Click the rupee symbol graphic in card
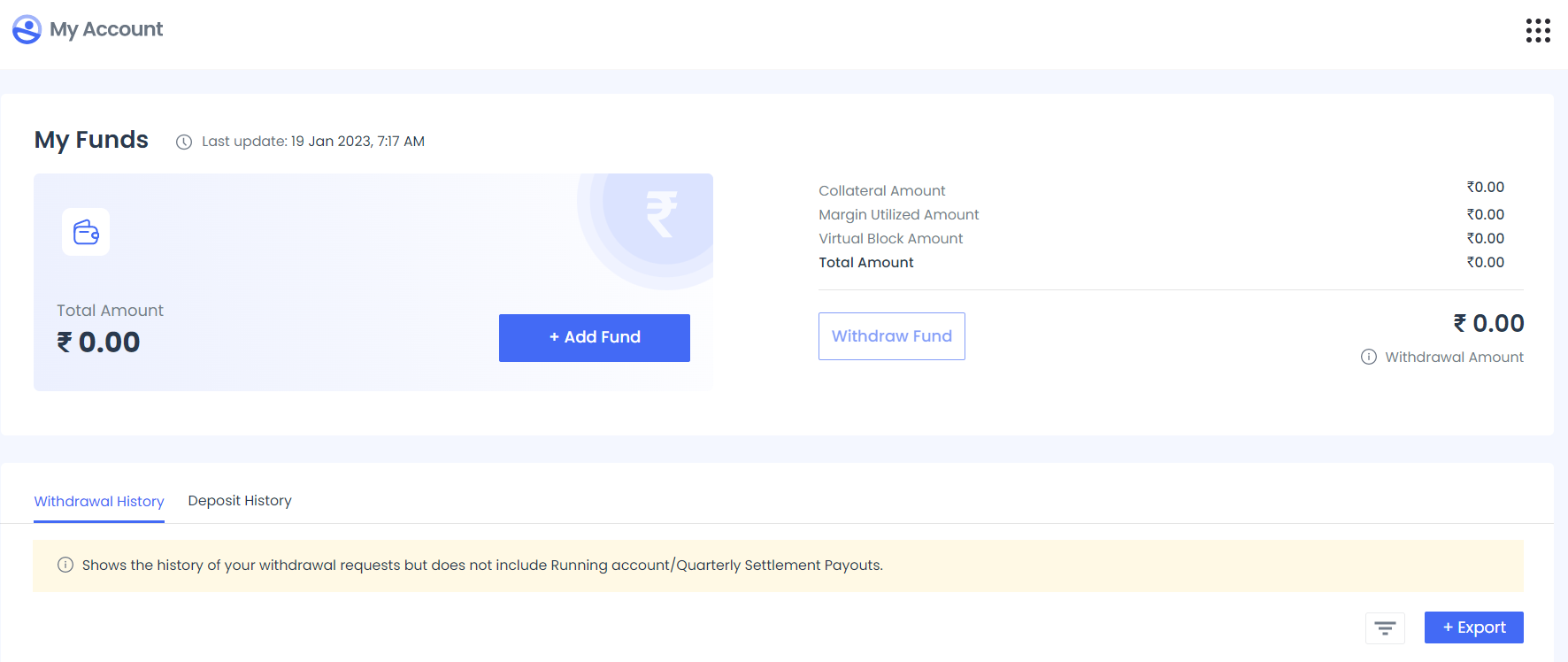 coord(662,214)
